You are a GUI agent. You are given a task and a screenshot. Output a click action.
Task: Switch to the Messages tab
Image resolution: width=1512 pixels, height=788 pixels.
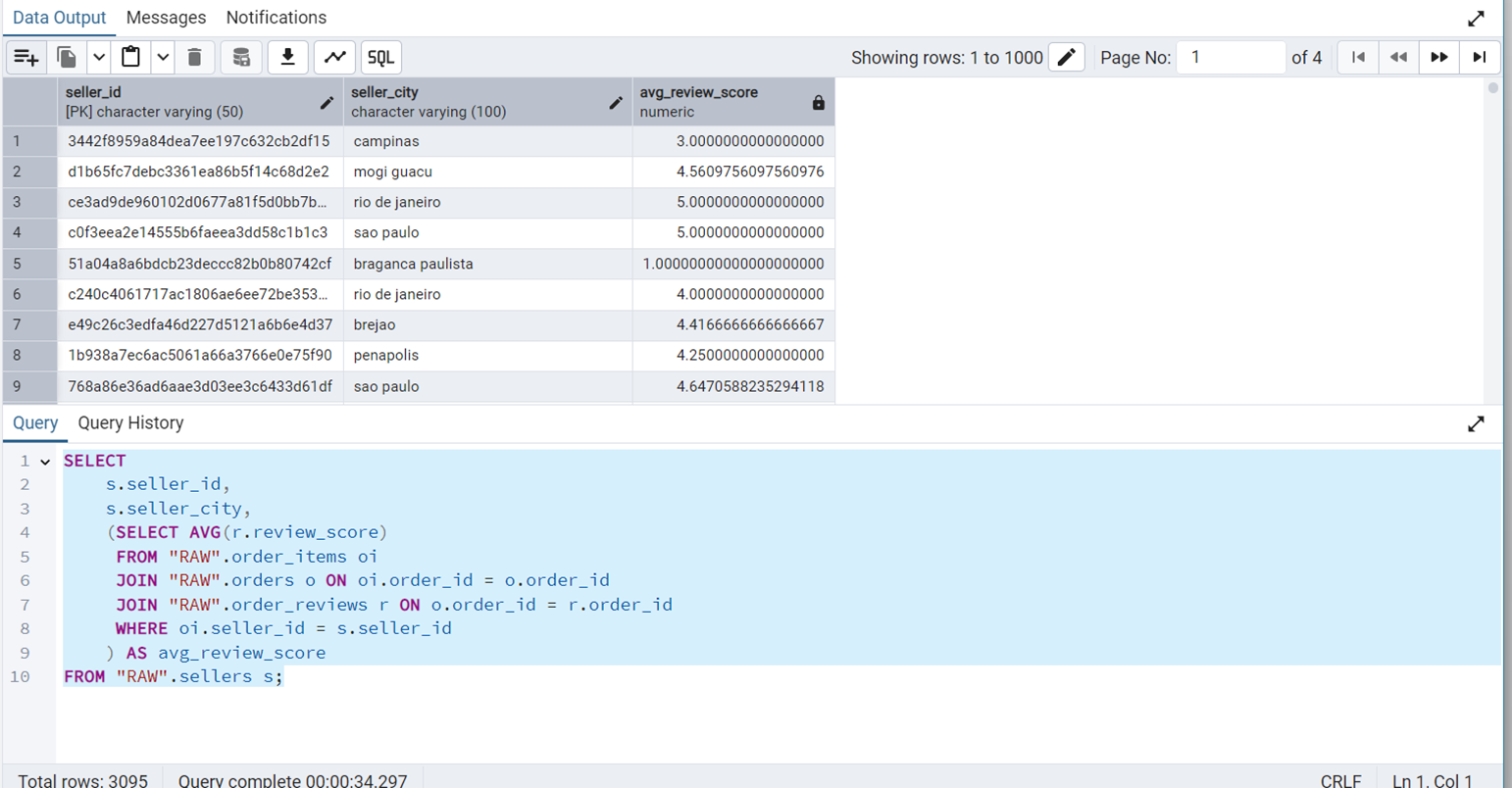click(x=166, y=18)
